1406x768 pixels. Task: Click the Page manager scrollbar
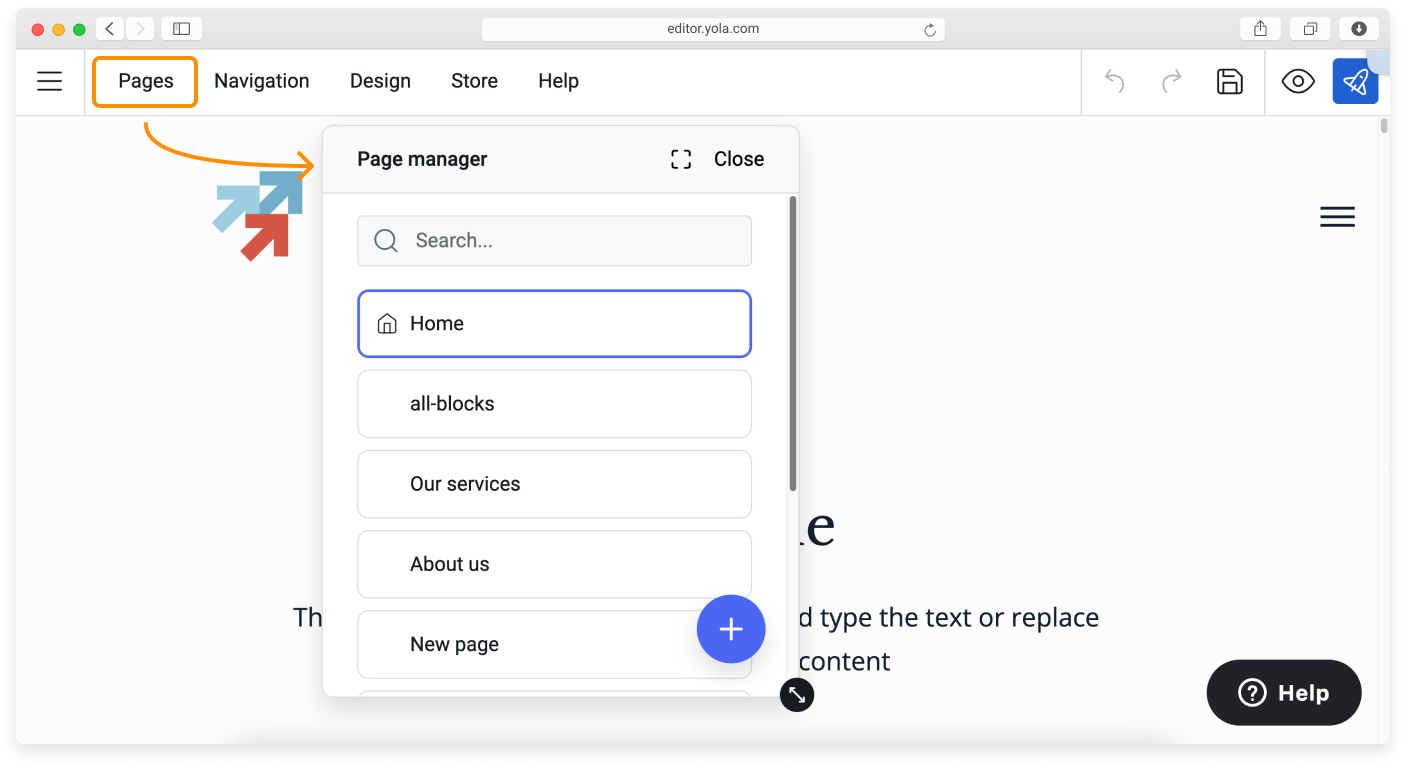[x=793, y=345]
